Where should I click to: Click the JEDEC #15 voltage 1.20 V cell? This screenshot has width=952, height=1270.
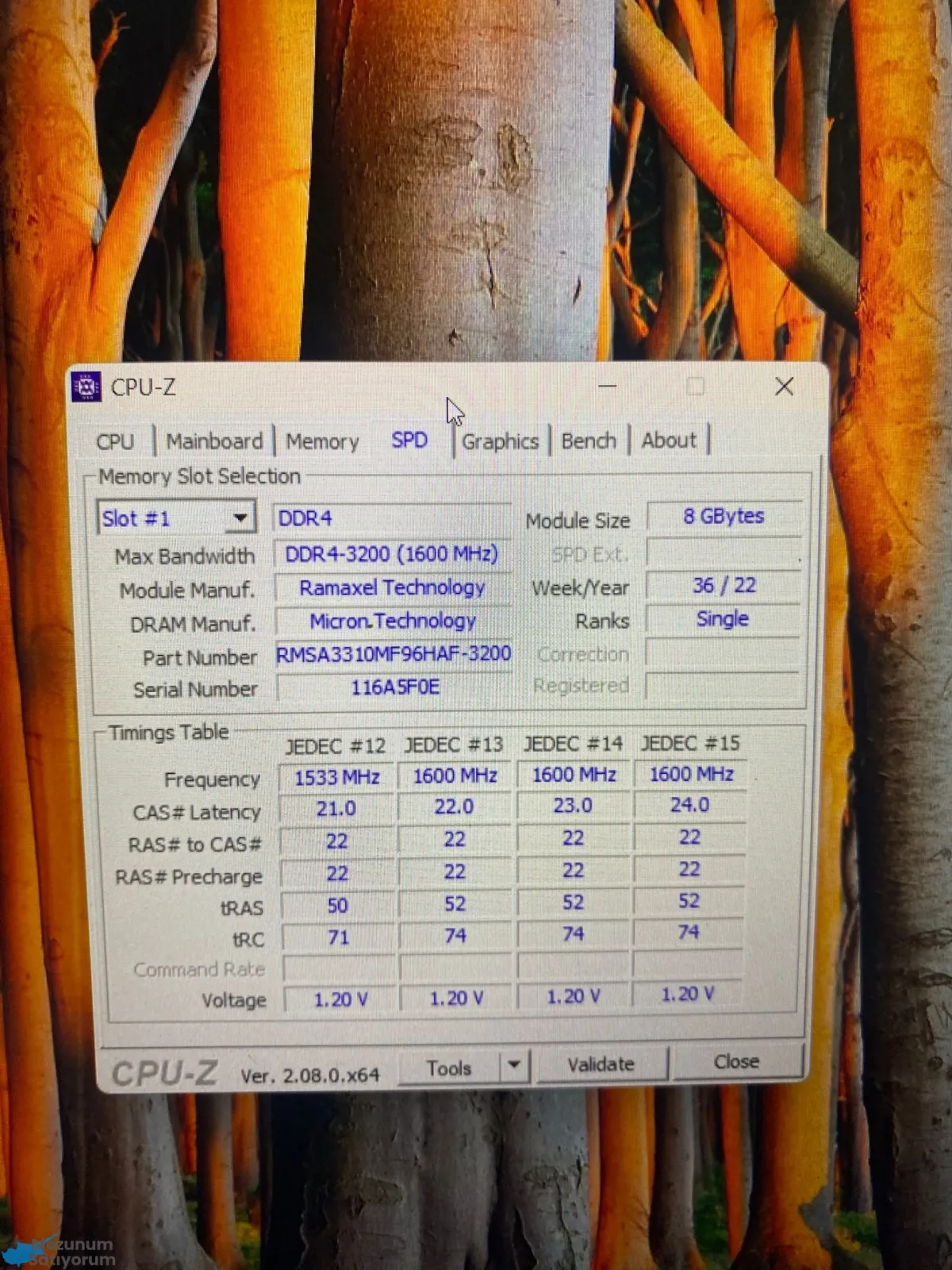point(688,994)
